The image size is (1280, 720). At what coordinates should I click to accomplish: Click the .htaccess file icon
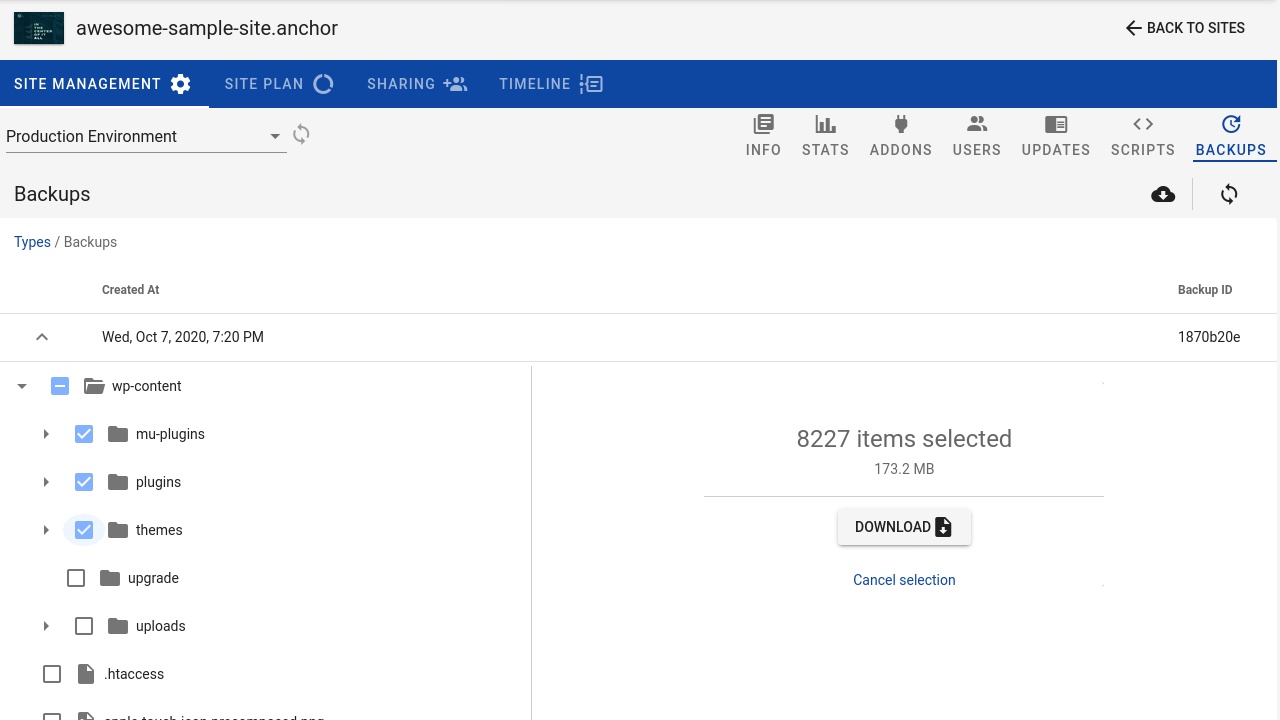[86, 674]
